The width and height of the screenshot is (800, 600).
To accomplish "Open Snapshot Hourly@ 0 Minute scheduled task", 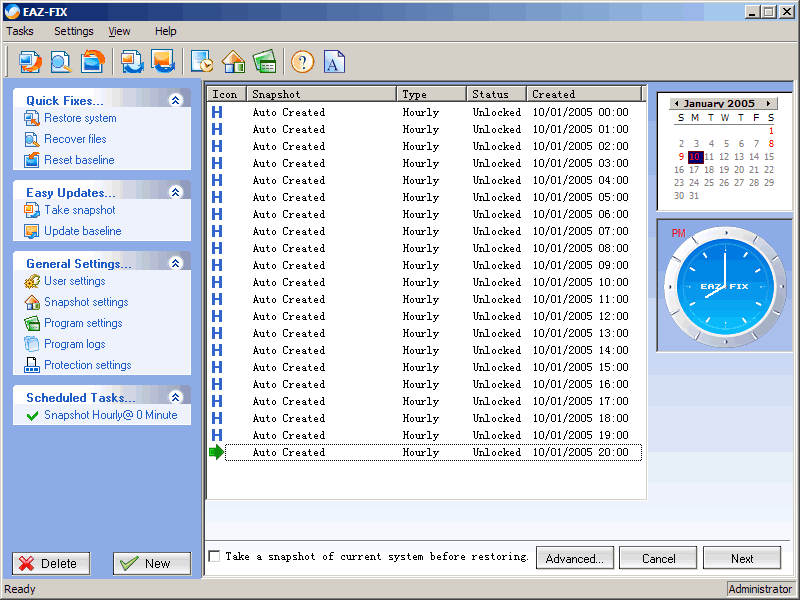I will click(x=111, y=415).
